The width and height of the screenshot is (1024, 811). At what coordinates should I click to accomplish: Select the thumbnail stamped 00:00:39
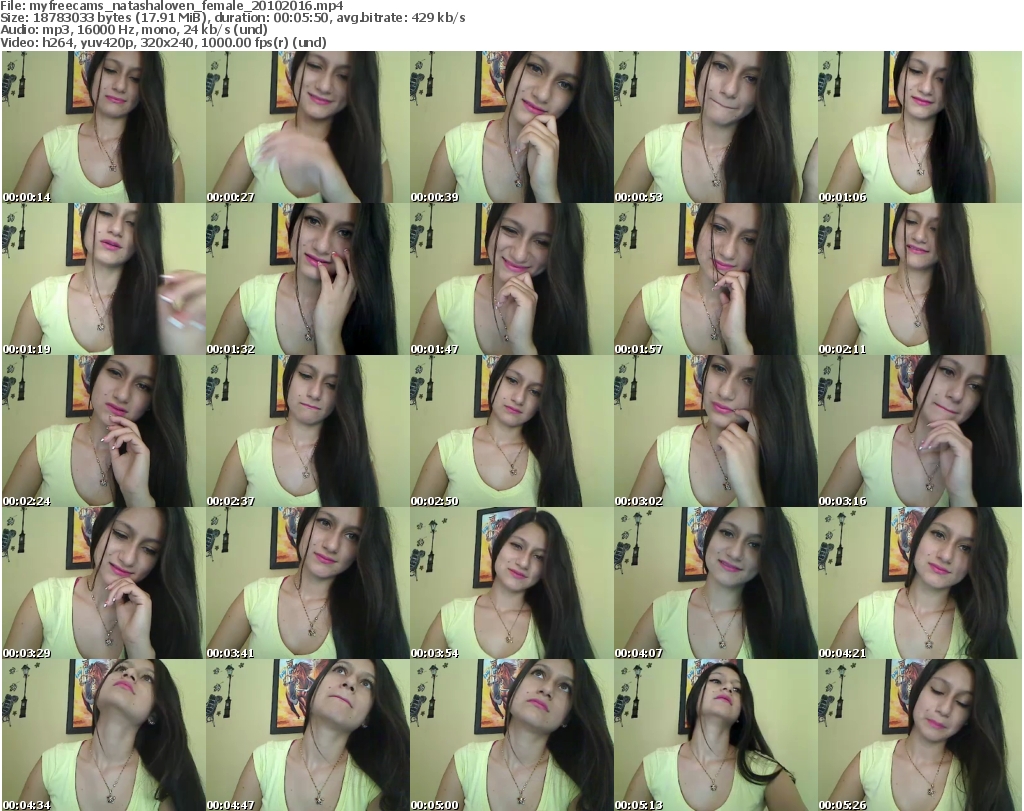click(511, 127)
